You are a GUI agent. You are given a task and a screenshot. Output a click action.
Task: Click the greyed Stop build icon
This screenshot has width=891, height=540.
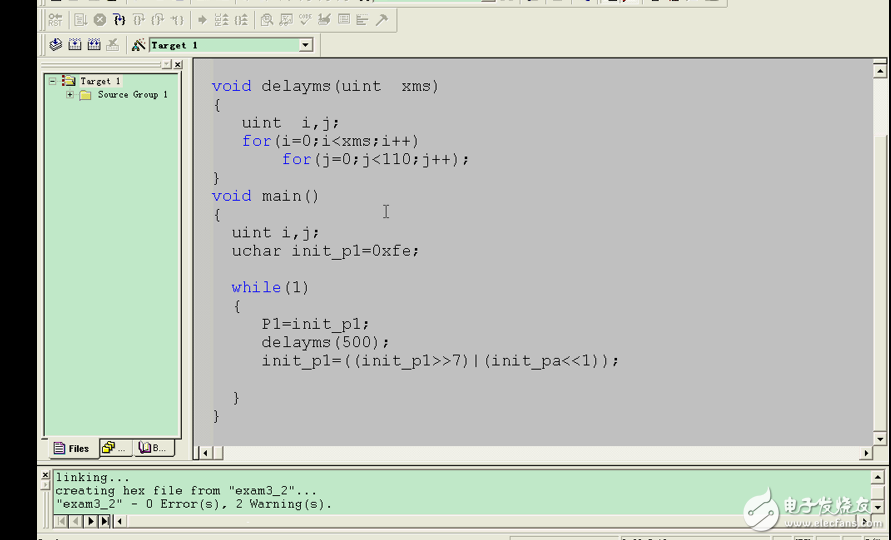coord(113,44)
